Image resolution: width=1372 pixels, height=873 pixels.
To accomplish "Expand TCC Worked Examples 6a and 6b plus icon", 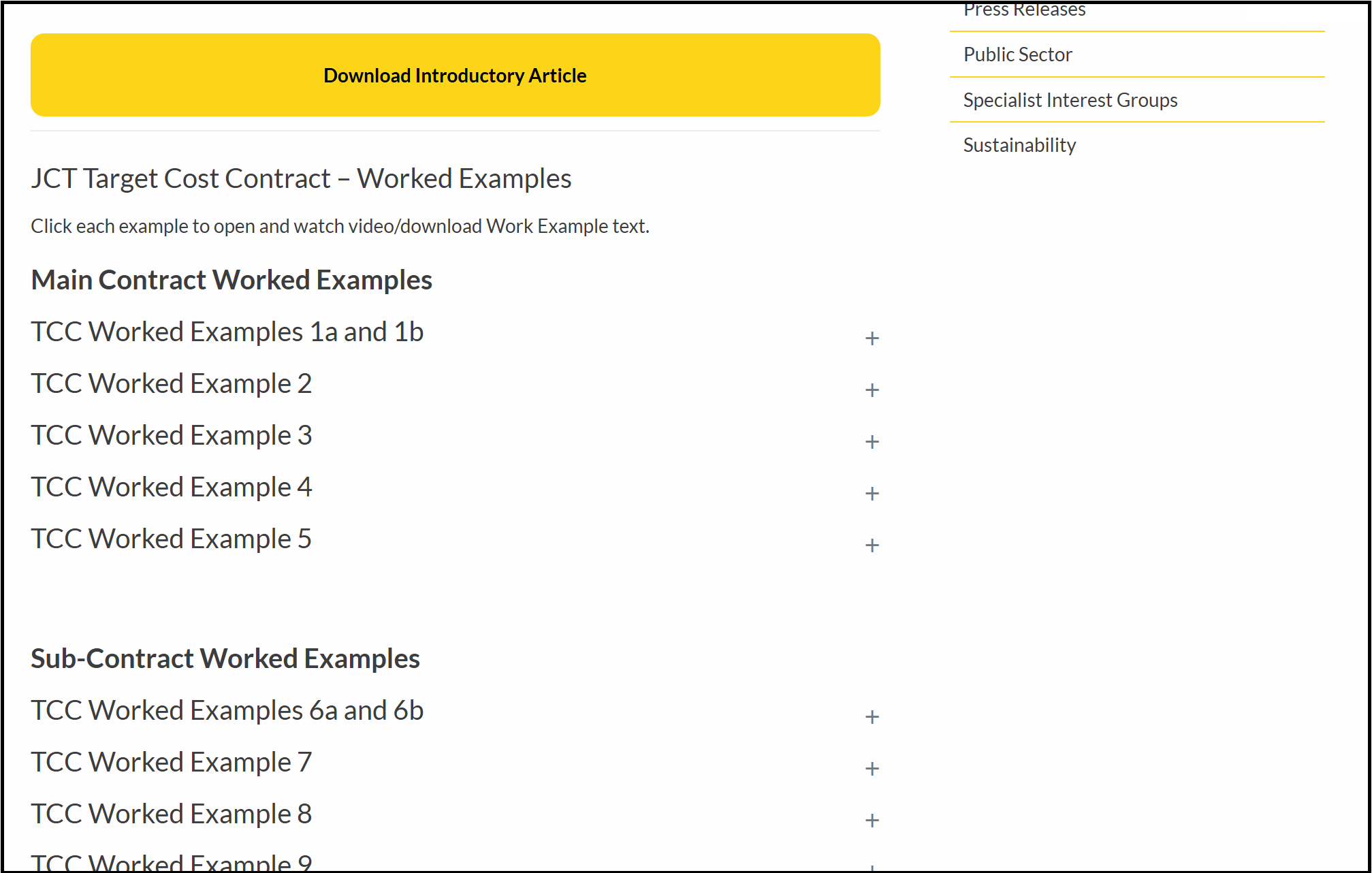I will point(872,717).
